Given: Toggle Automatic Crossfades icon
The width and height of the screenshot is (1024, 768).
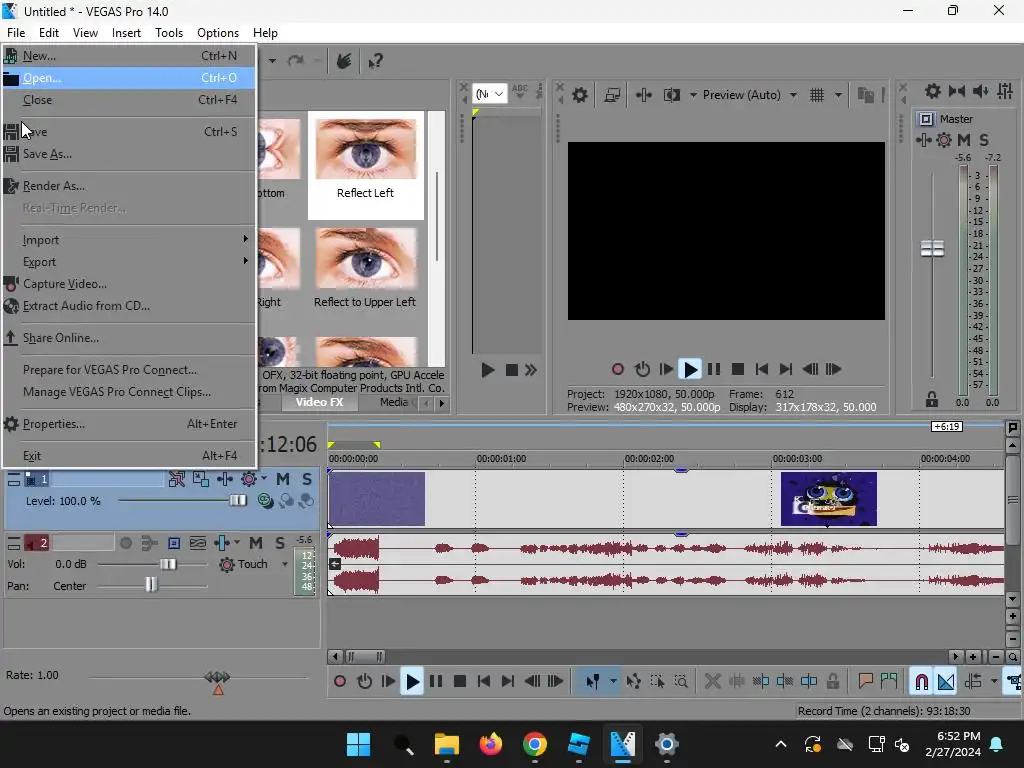Looking at the screenshot, I should click(946, 682).
